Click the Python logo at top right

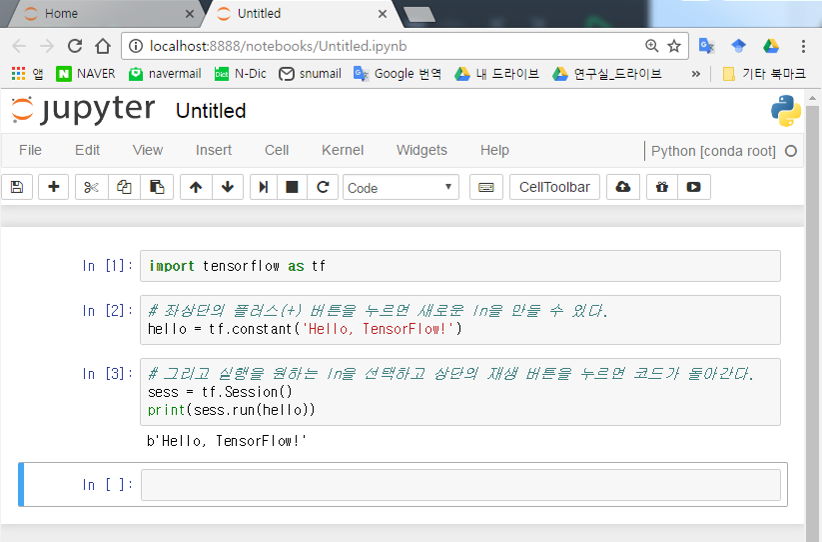click(x=785, y=111)
